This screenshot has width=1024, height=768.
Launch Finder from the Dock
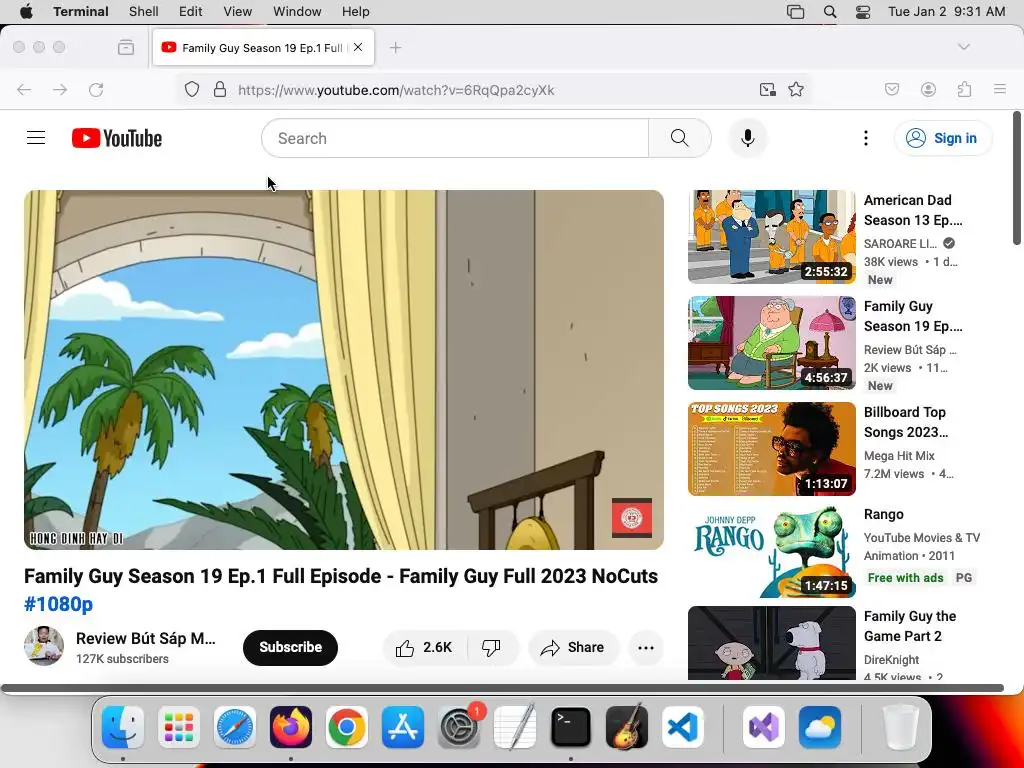point(123,727)
